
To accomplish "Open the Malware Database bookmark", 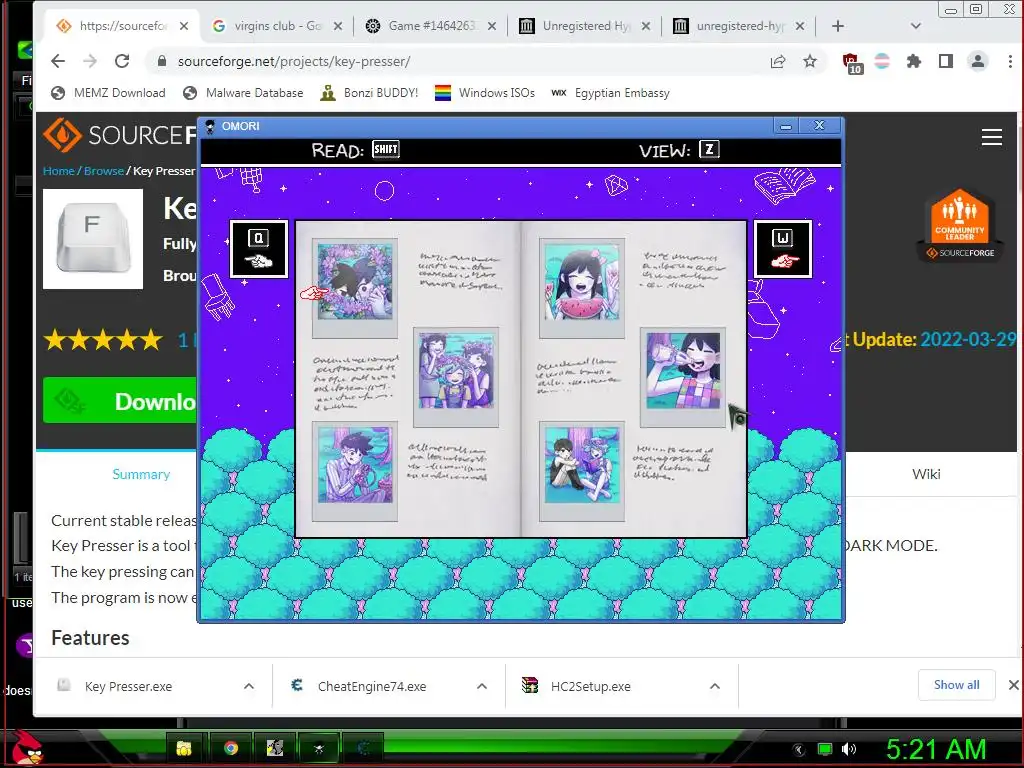I will (244, 93).
